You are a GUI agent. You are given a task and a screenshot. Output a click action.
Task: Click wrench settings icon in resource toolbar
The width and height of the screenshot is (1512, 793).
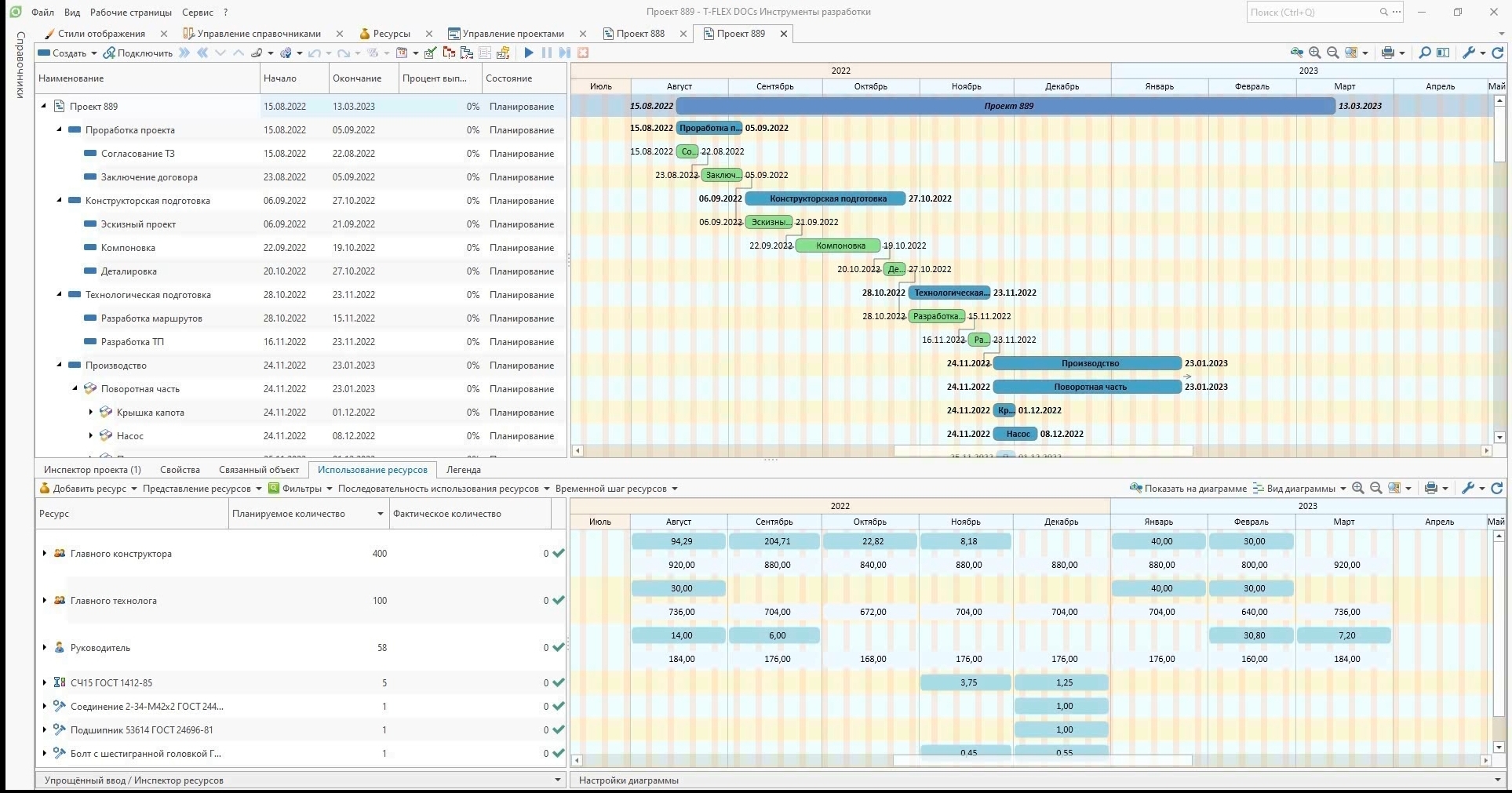(x=1469, y=489)
